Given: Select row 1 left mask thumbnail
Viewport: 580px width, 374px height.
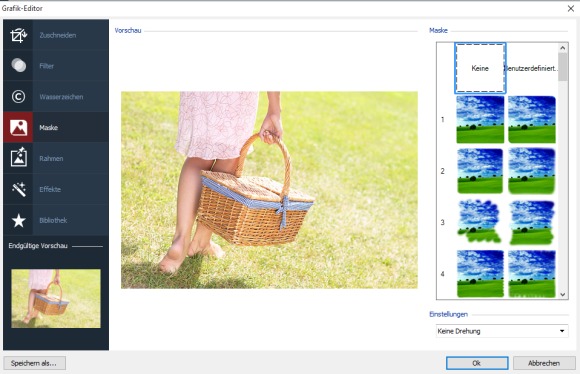Looking at the screenshot, I should pos(480,119).
